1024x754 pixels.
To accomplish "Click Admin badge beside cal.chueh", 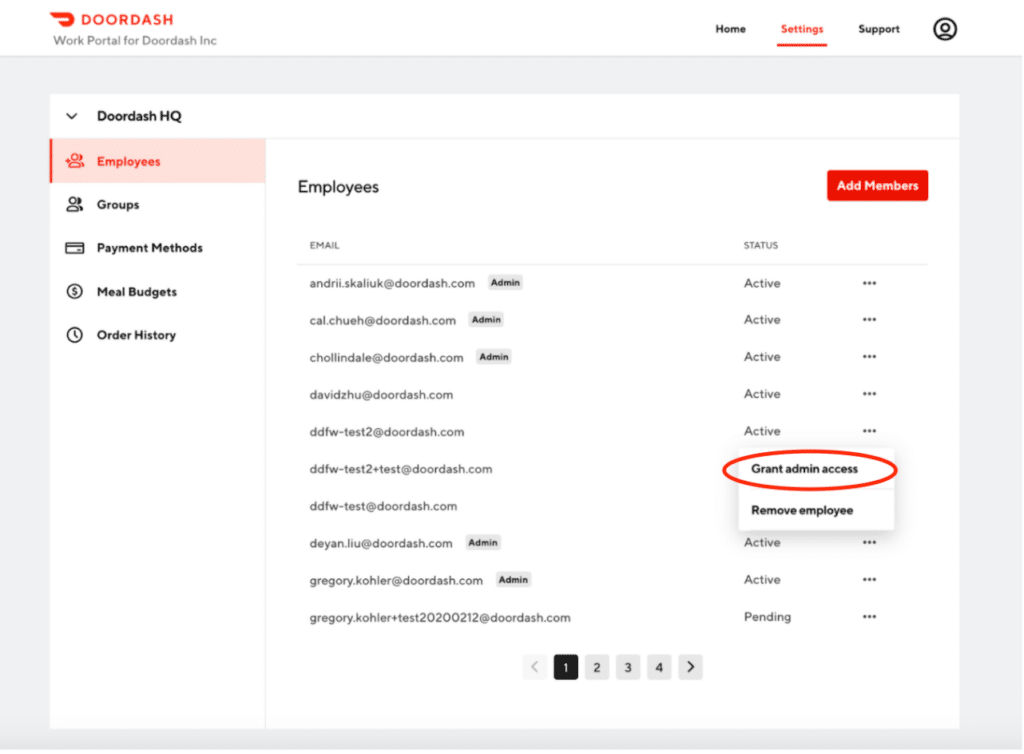I will tap(487, 320).
